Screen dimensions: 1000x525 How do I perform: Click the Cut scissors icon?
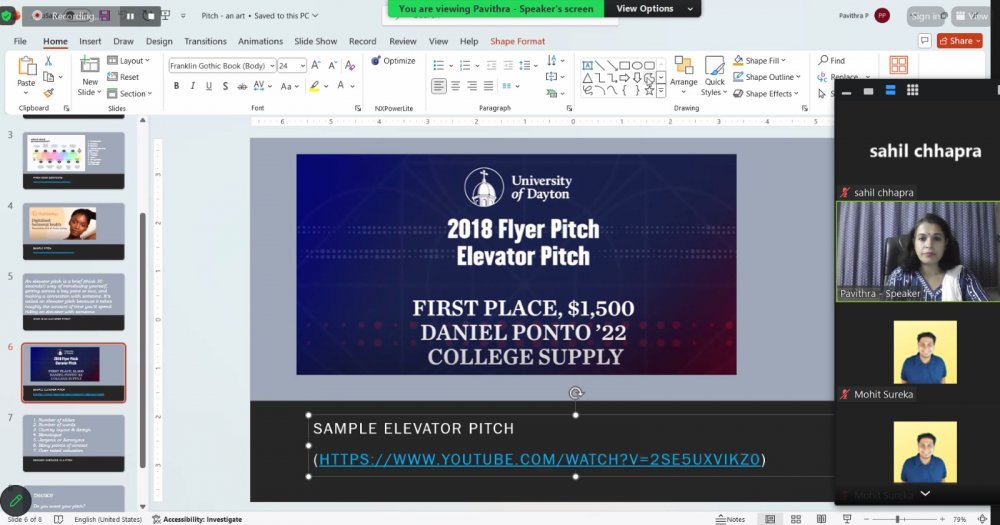(x=48, y=62)
